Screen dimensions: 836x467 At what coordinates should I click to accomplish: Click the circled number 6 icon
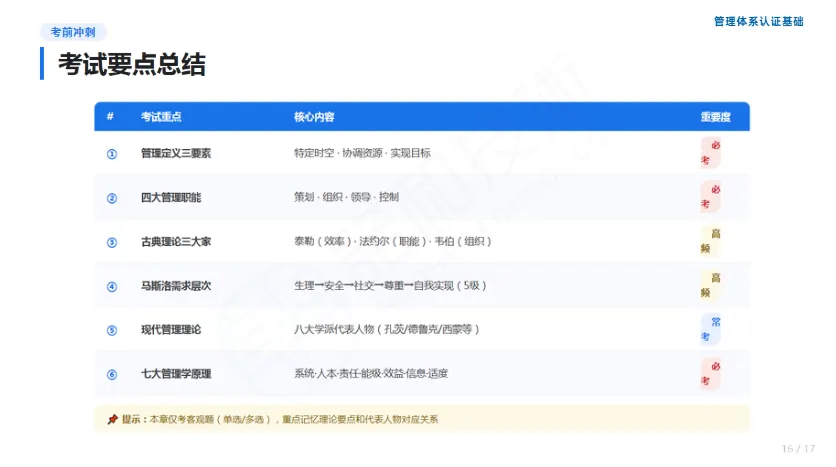pos(112,375)
